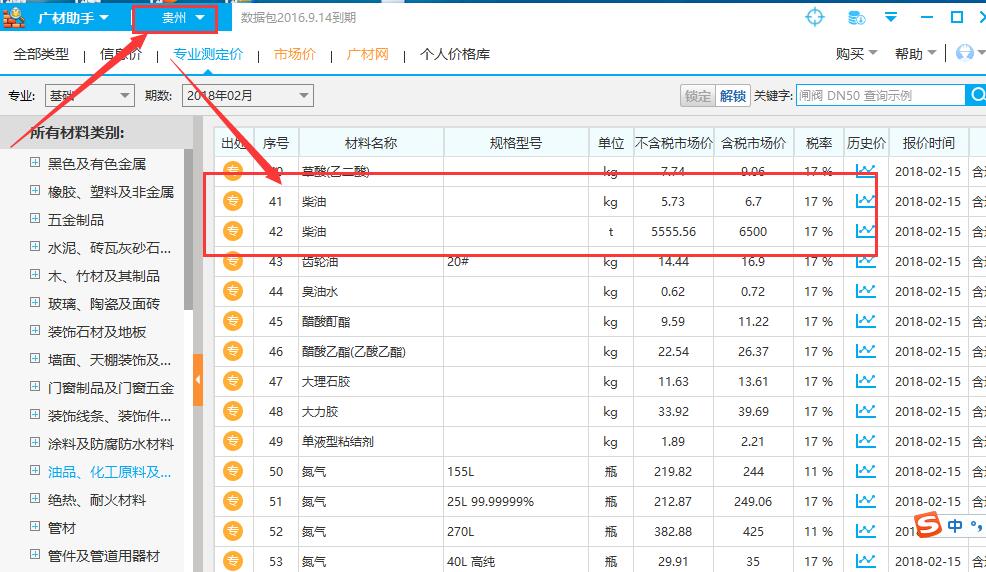Click the 专 badge for 单液型粘结剂
Image resolution: width=986 pixels, height=572 pixels.
(x=233, y=441)
